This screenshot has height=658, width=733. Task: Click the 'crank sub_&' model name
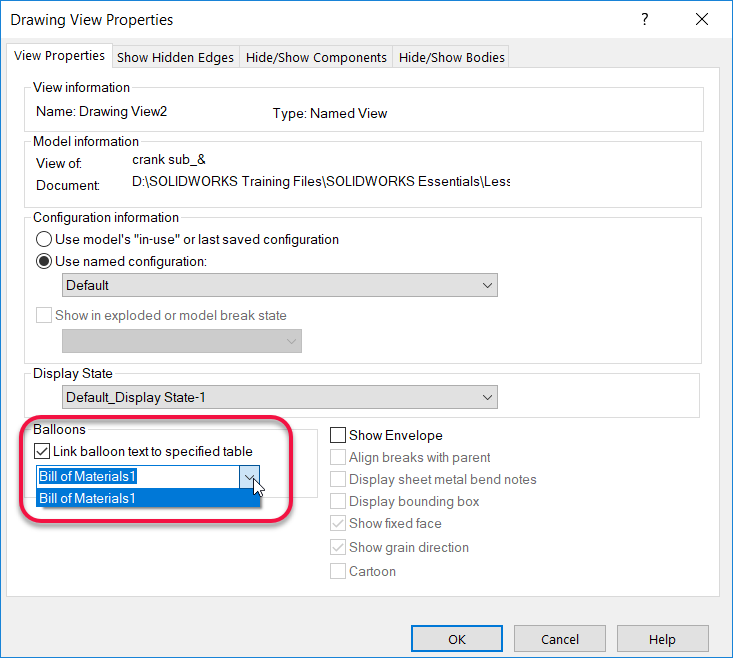tap(169, 160)
